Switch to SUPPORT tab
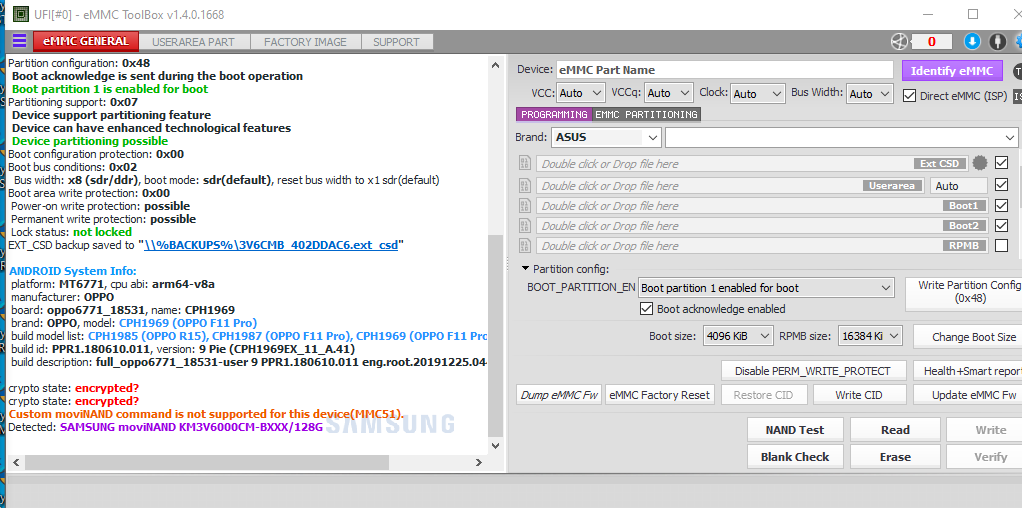This screenshot has height=508, width=1022. coord(396,42)
